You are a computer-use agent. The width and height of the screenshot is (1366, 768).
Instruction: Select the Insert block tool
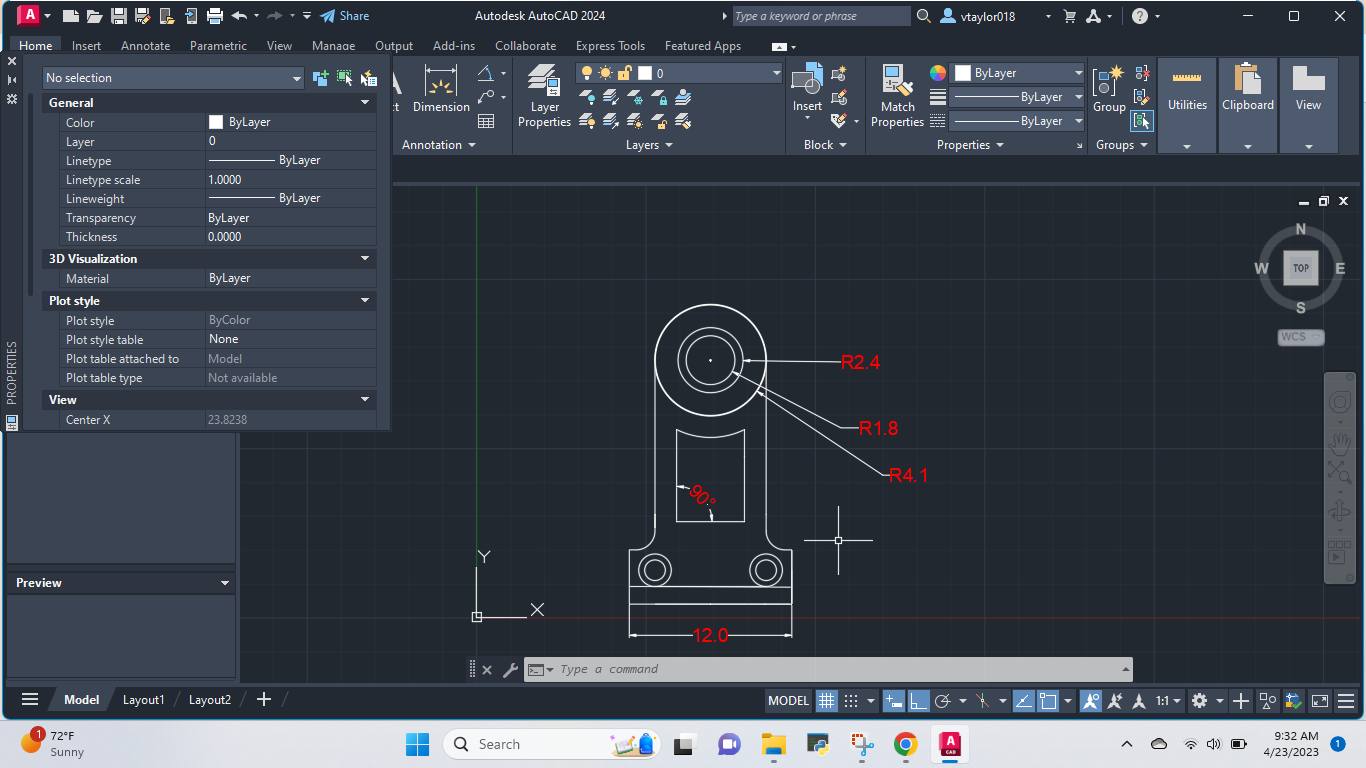[x=806, y=95]
